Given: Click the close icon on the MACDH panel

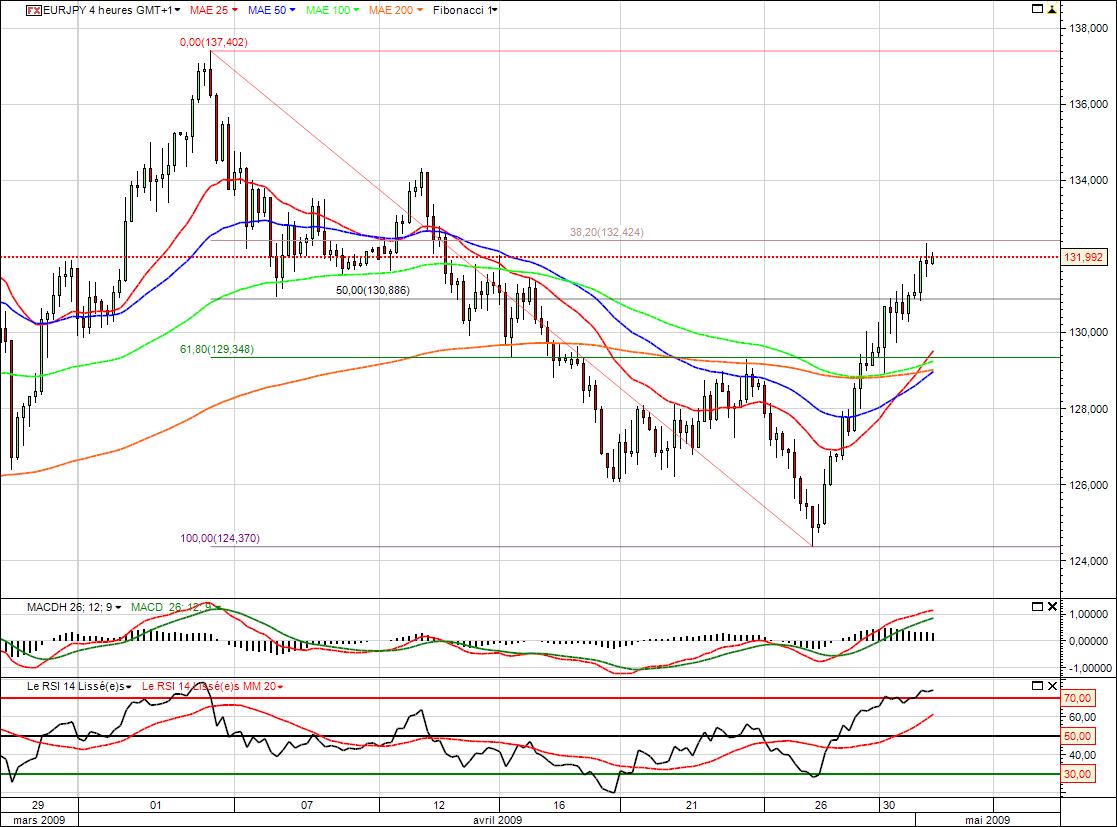Looking at the screenshot, I should click(x=1052, y=606).
